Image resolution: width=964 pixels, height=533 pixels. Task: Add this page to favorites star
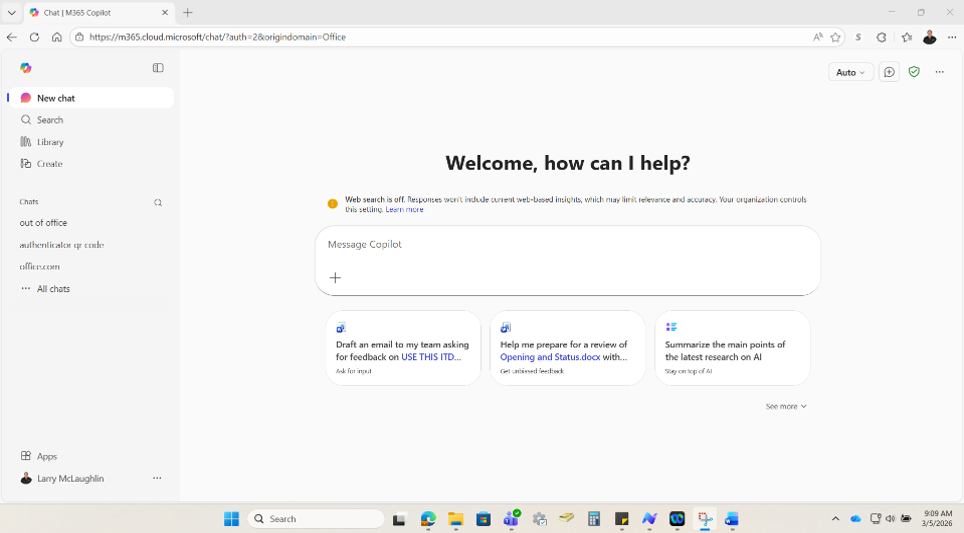pyautogui.click(x=835, y=37)
